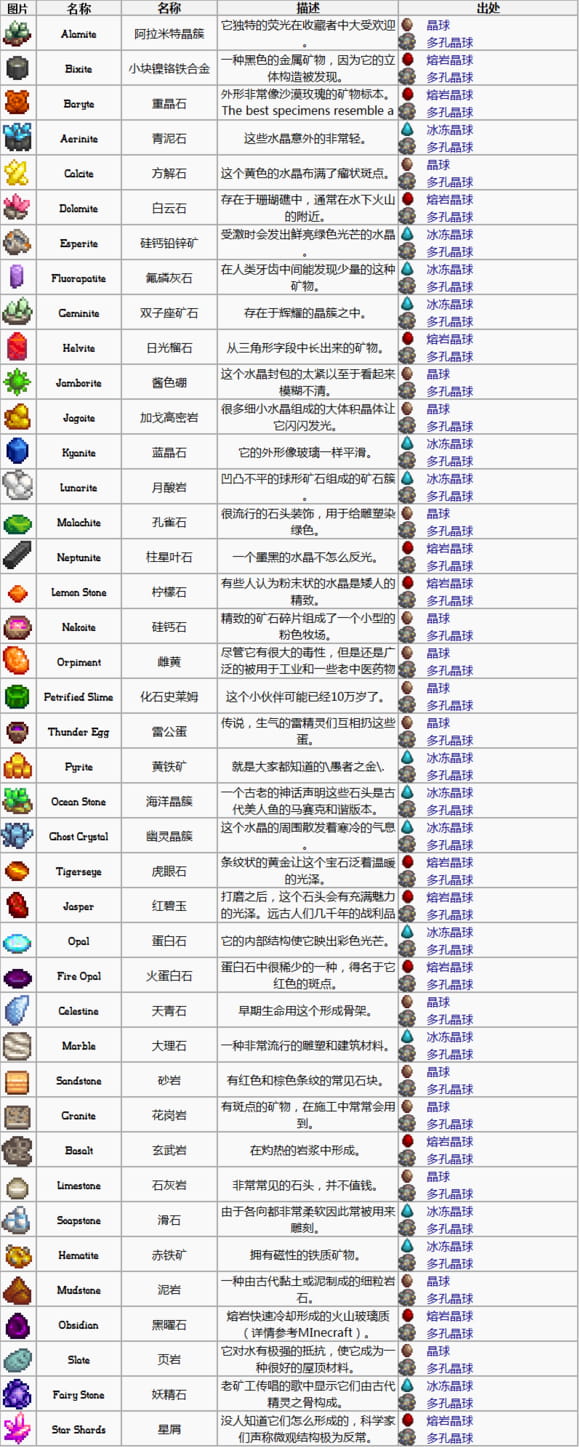The image size is (580, 1448).
Task: Click the Celestine name text
Action: [79, 1011]
